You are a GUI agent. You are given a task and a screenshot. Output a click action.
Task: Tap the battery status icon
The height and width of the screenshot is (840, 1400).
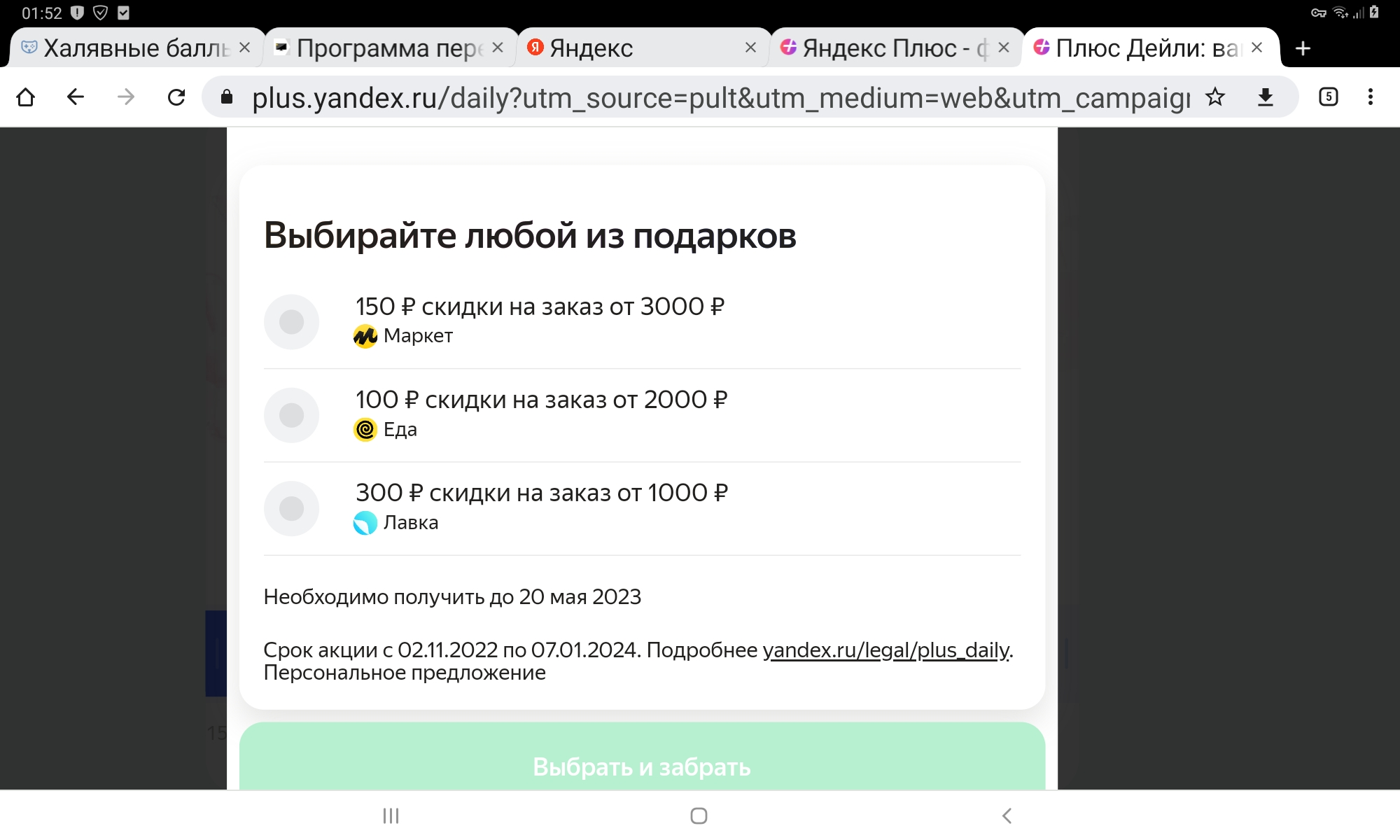point(1374,13)
